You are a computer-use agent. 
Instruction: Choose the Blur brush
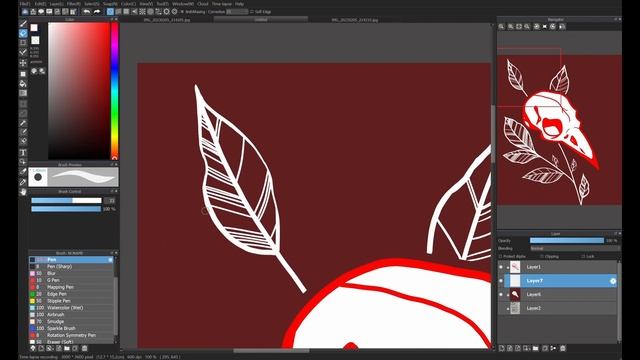71,273
